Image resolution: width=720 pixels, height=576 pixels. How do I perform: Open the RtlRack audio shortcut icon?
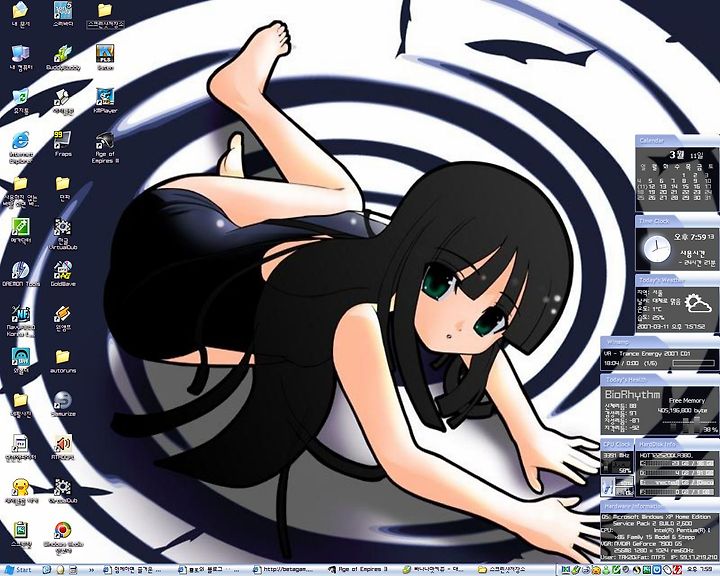(63, 445)
